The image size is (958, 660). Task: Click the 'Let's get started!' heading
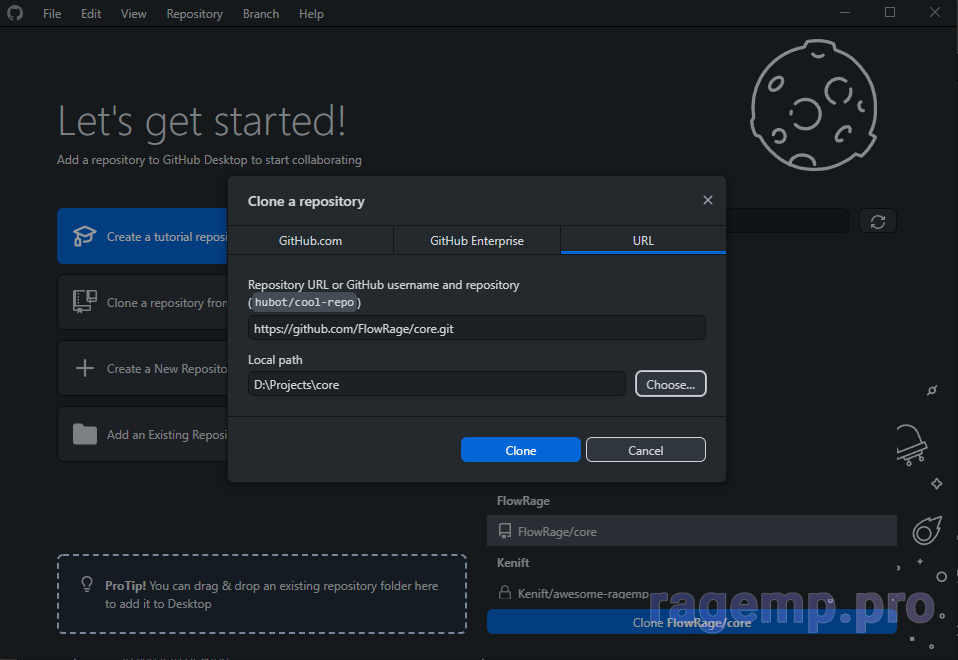(202, 121)
